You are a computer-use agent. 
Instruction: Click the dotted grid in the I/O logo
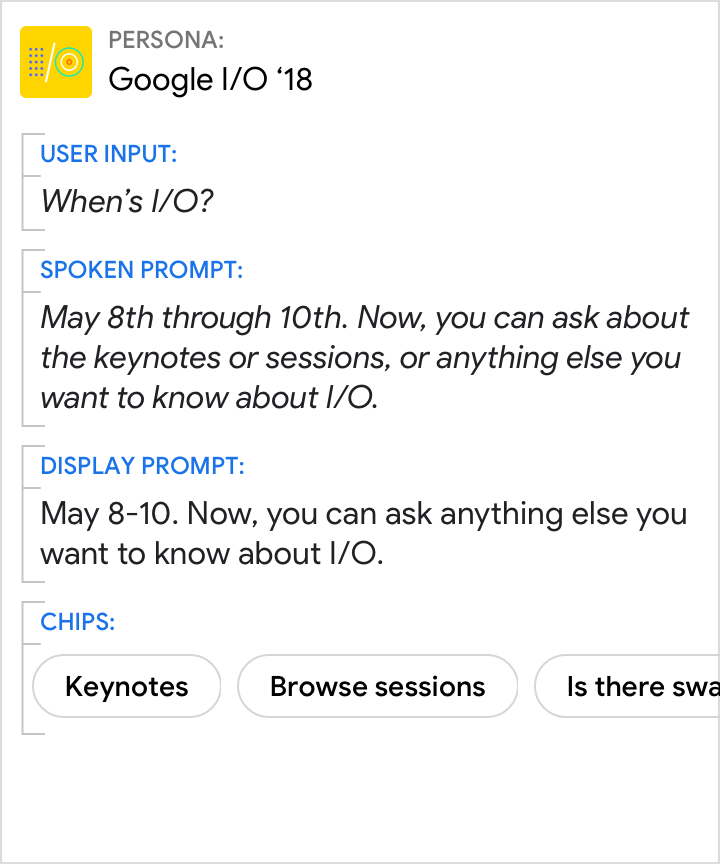tap(37, 62)
